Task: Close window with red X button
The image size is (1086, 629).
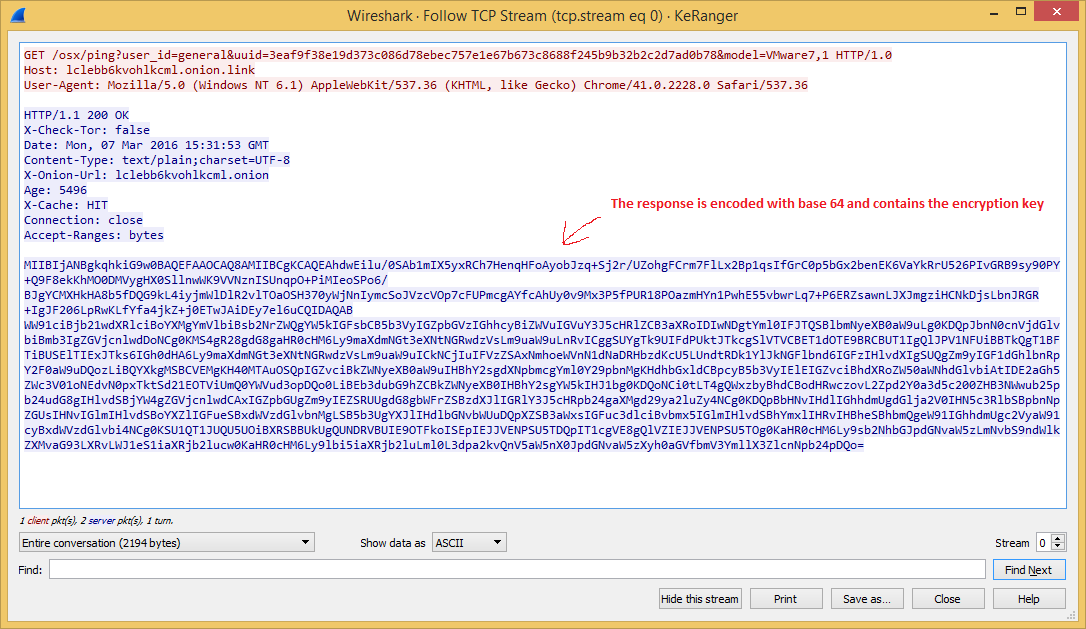Action: 1057,12
